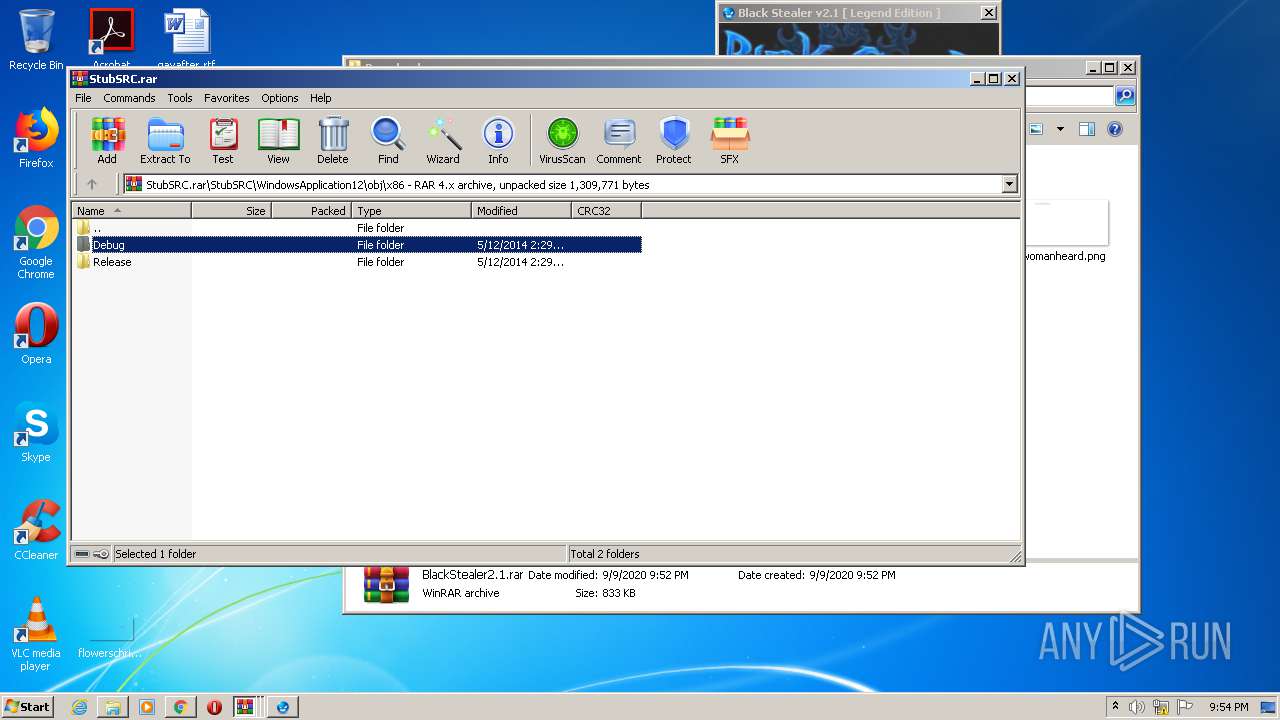Open Recycle Bin desktop icon
The width and height of the screenshot is (1280, 720).
tap(36, 40)
